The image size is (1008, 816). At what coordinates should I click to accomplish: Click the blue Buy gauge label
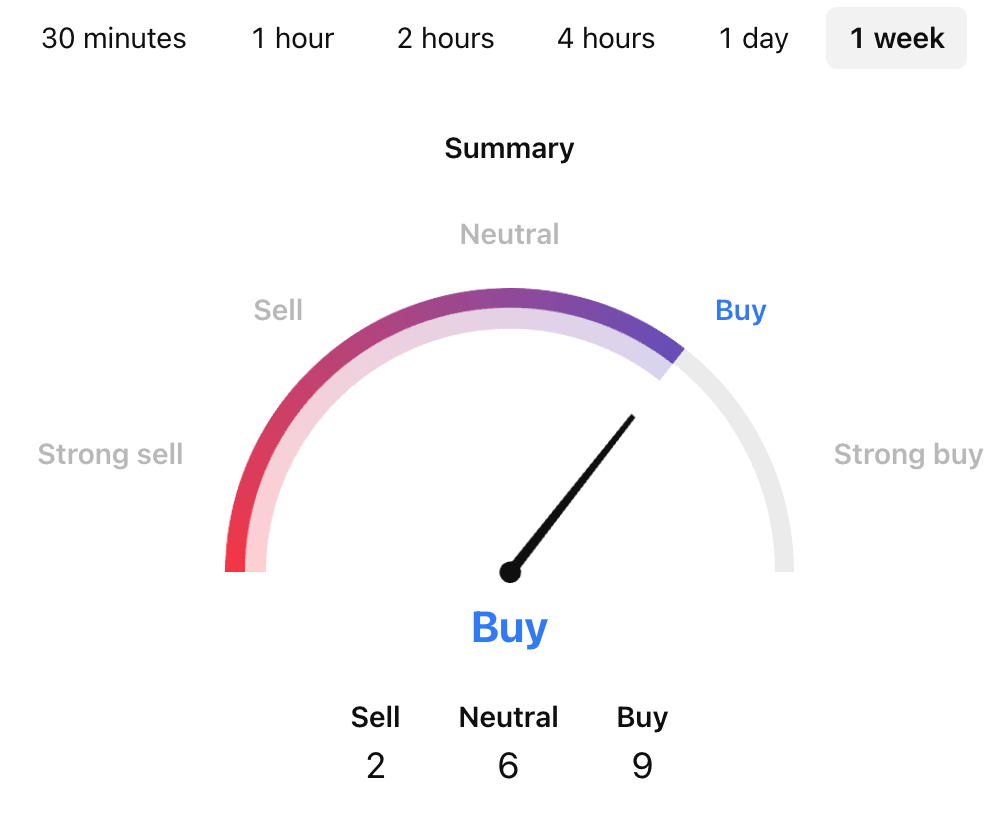741,310
